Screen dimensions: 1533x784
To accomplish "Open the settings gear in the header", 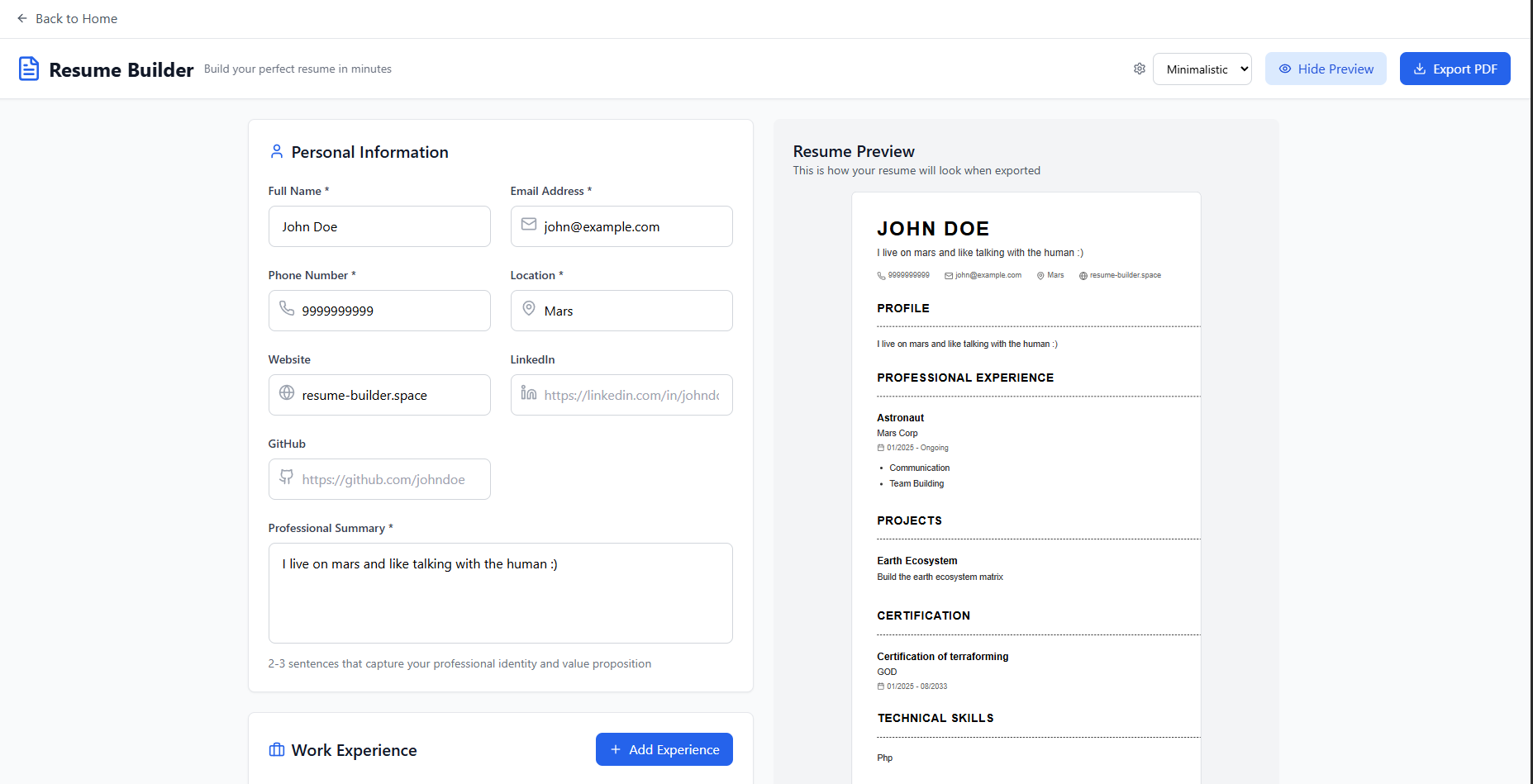I will click(x=1140, y=69).
